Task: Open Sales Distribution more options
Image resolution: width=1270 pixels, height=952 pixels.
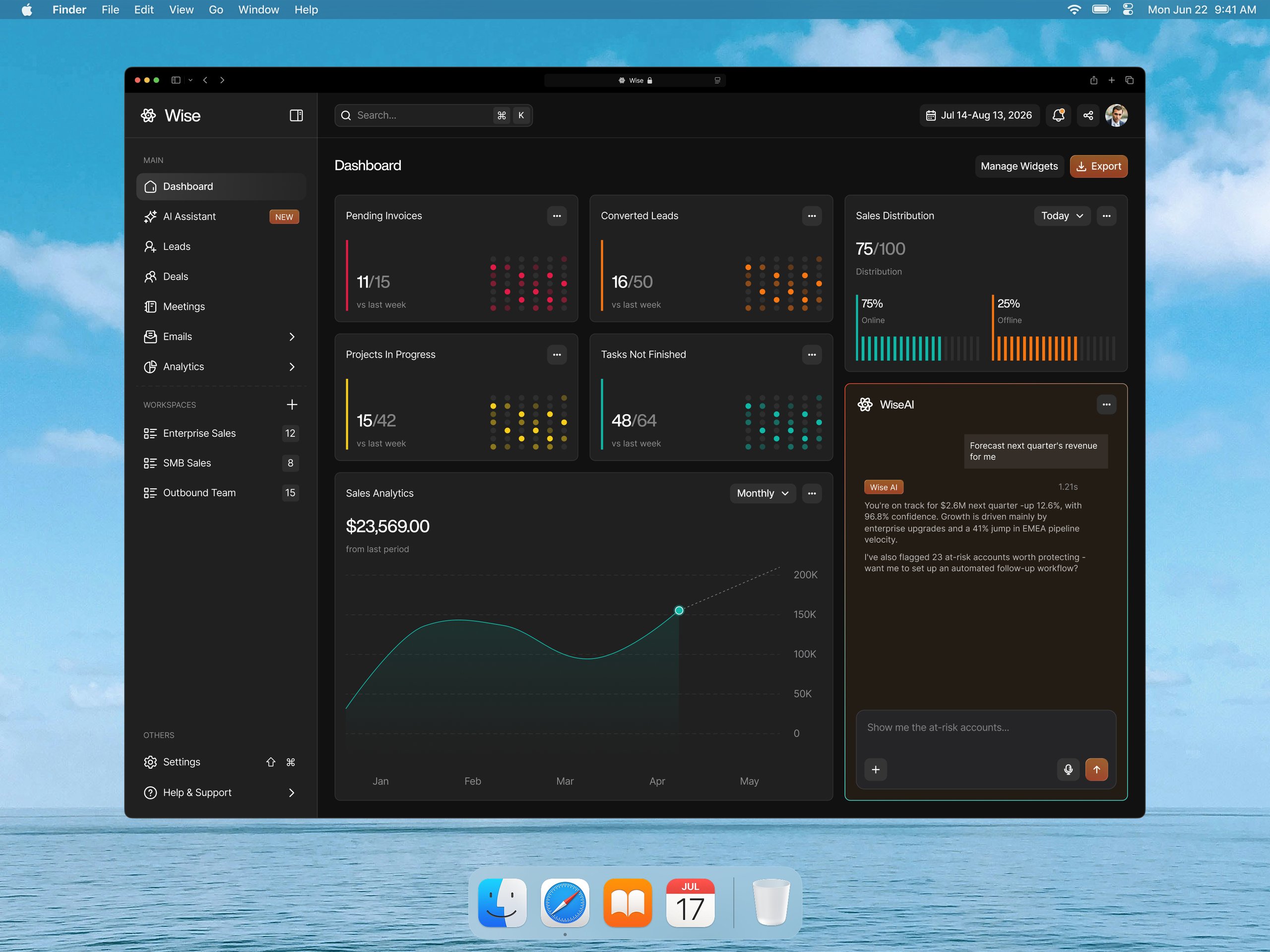Action: 1106,216
